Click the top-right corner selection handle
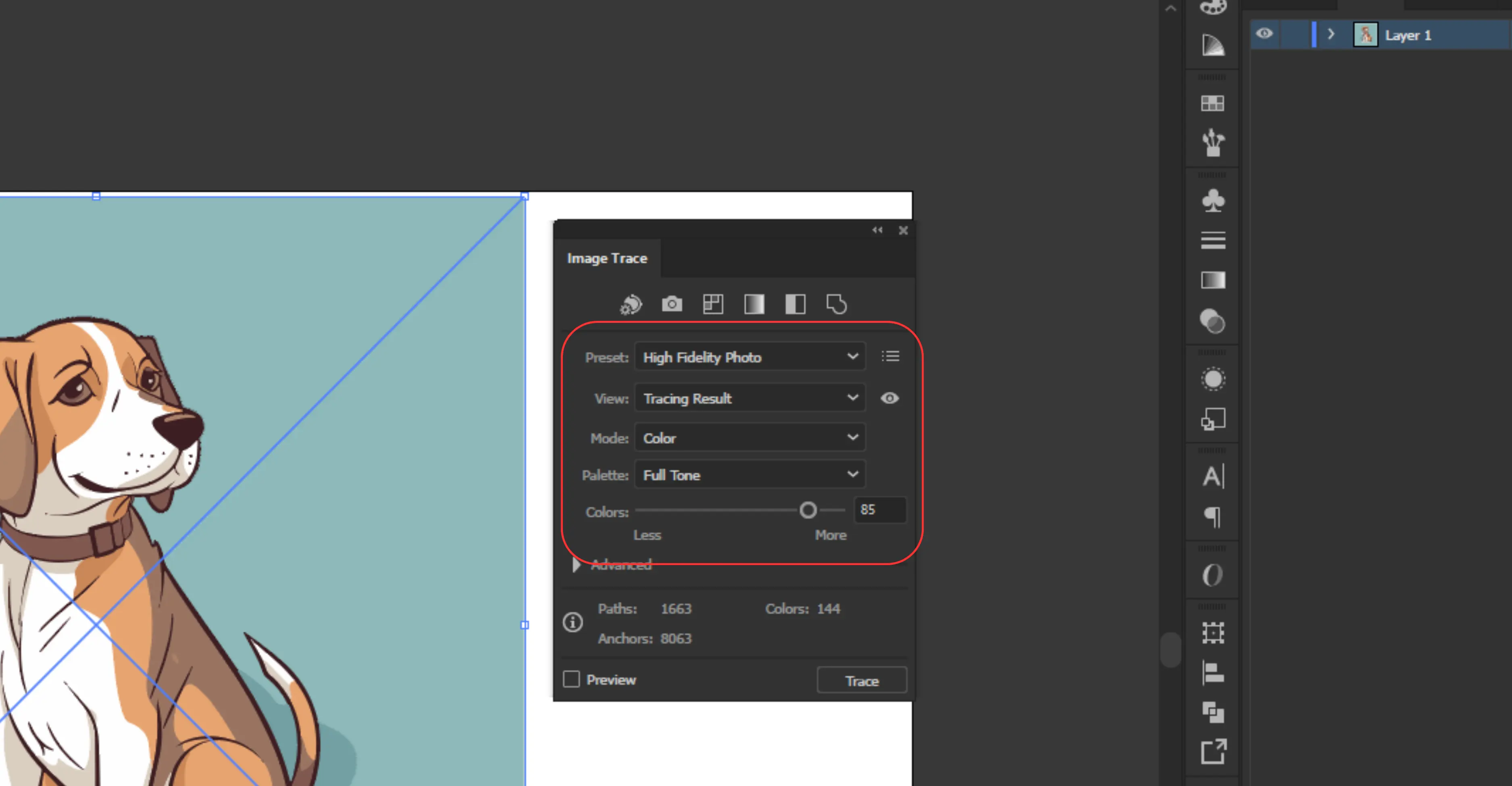 coord(525,197)
